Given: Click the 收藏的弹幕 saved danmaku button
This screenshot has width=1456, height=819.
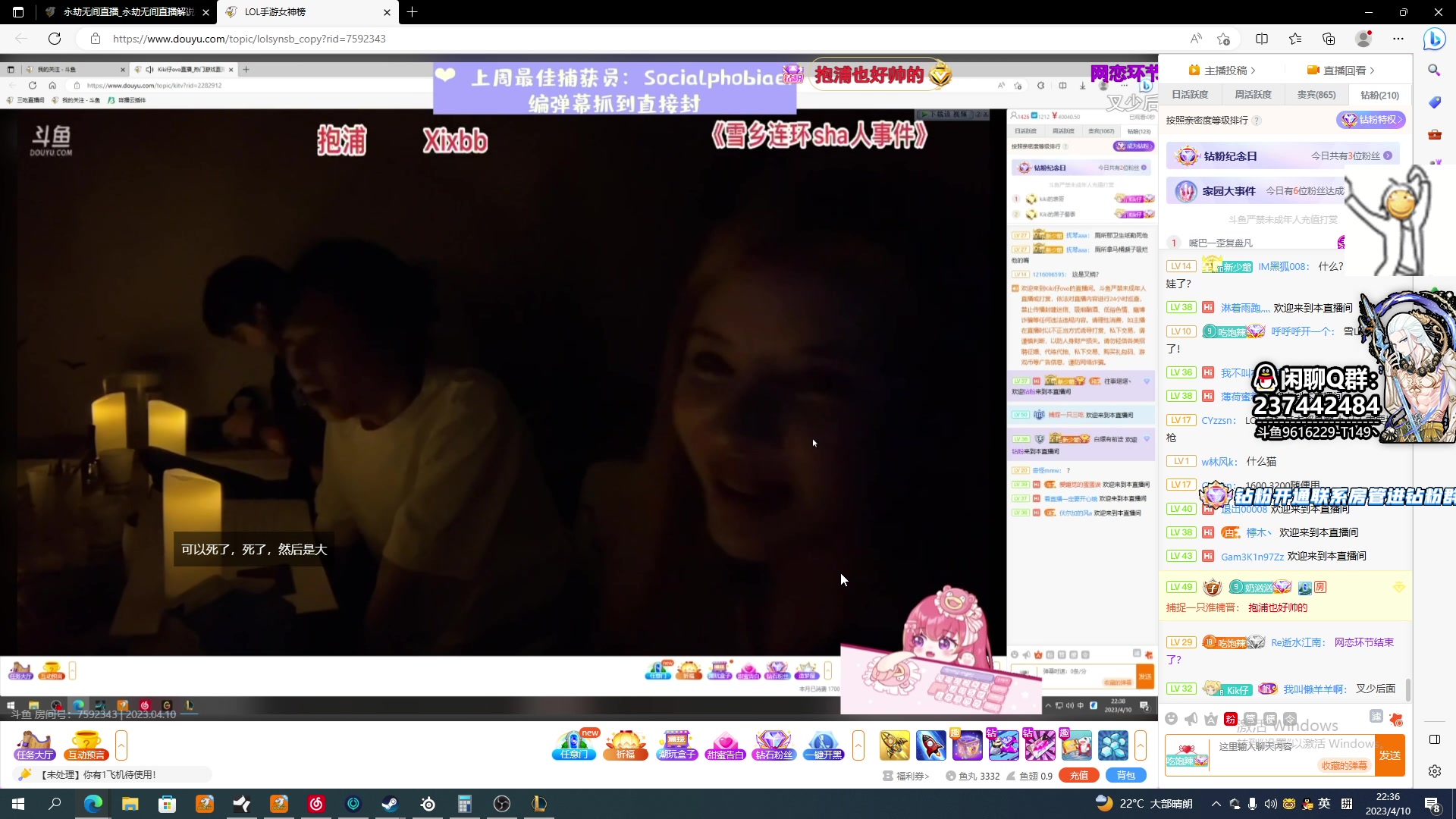Looking at the screenshot, I should coord(1345,765).
